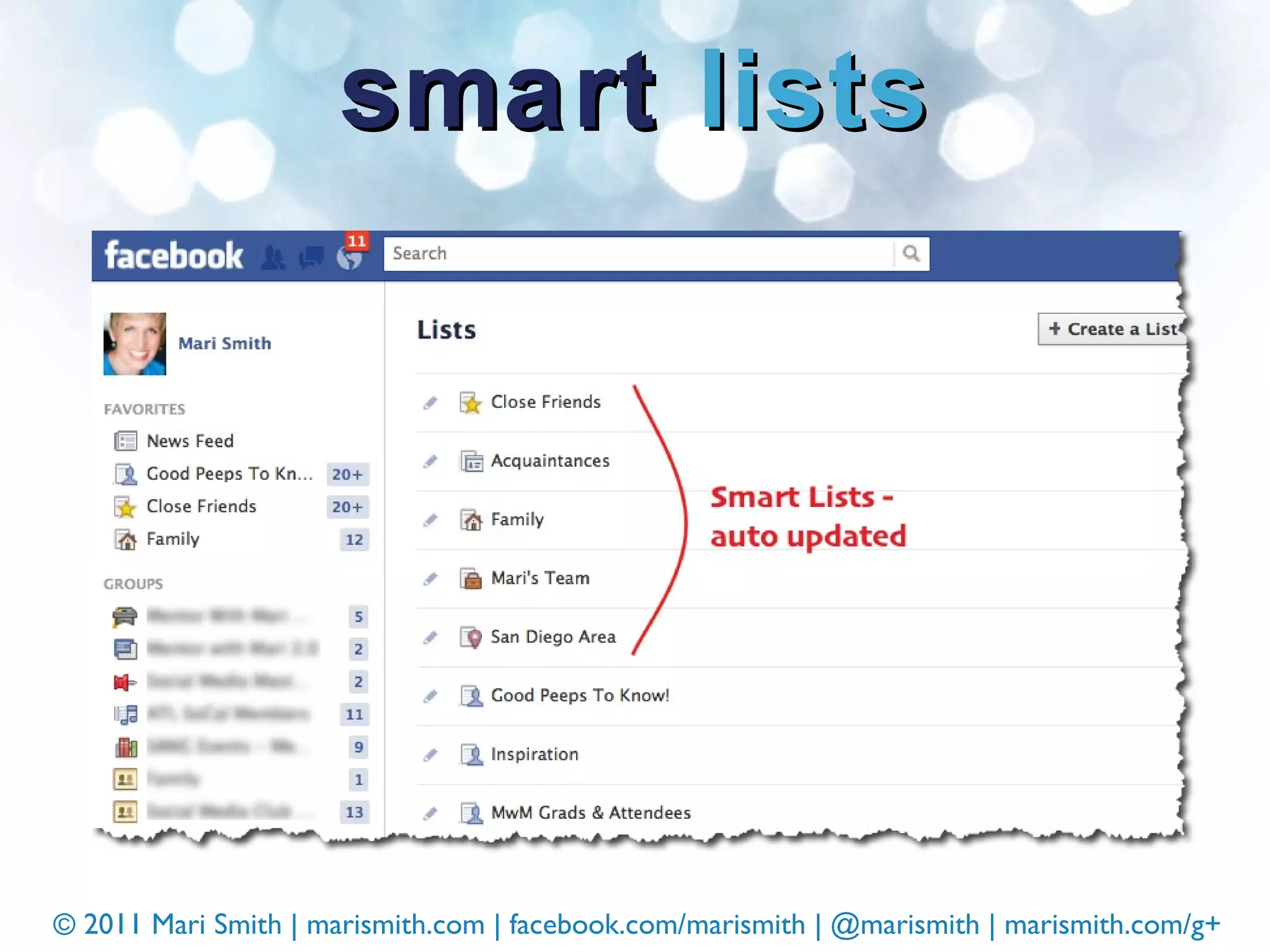Image resolution: width=1270 pixels, height=952 pixels.
Task: Click the facebook logo
Action: [x=174, y=255]
